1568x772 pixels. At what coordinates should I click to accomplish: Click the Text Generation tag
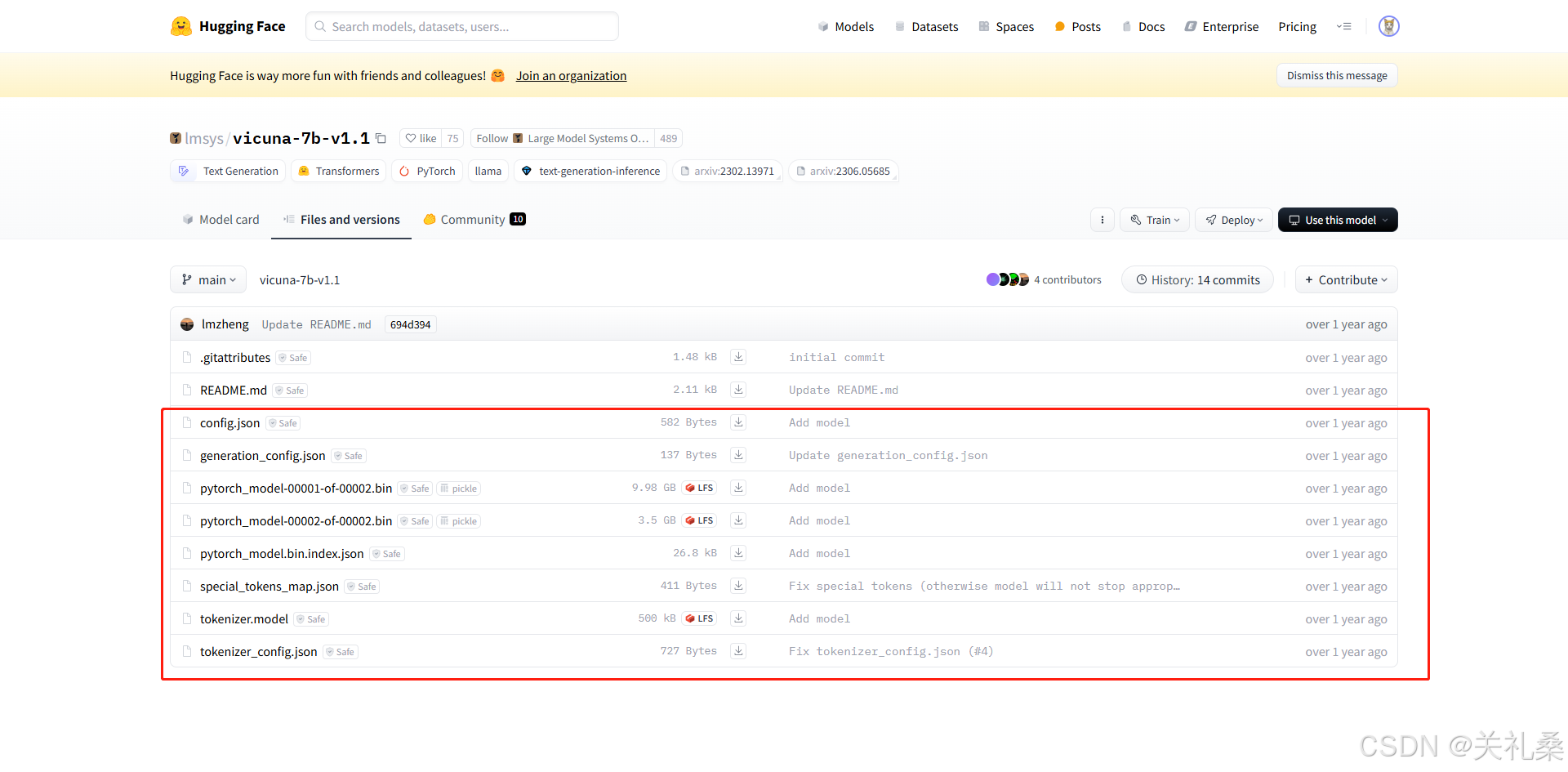click(x=228, y=171)
